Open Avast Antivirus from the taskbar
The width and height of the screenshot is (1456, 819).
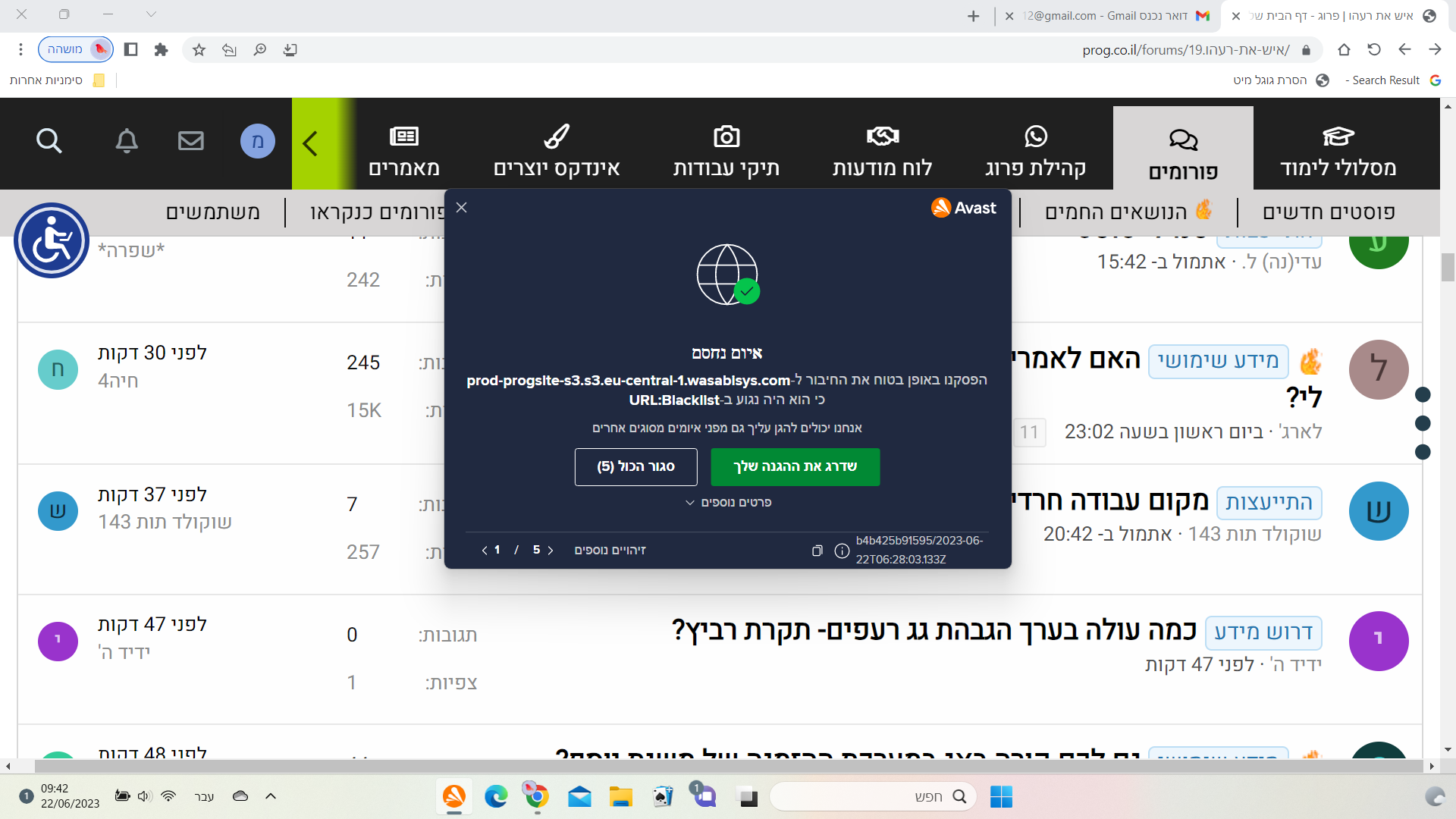pyautogui.click(x=453, y=796)
